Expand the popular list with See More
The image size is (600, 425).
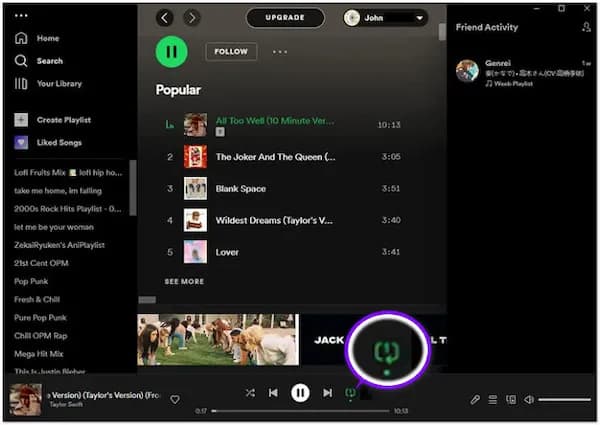tap(184, 282)
